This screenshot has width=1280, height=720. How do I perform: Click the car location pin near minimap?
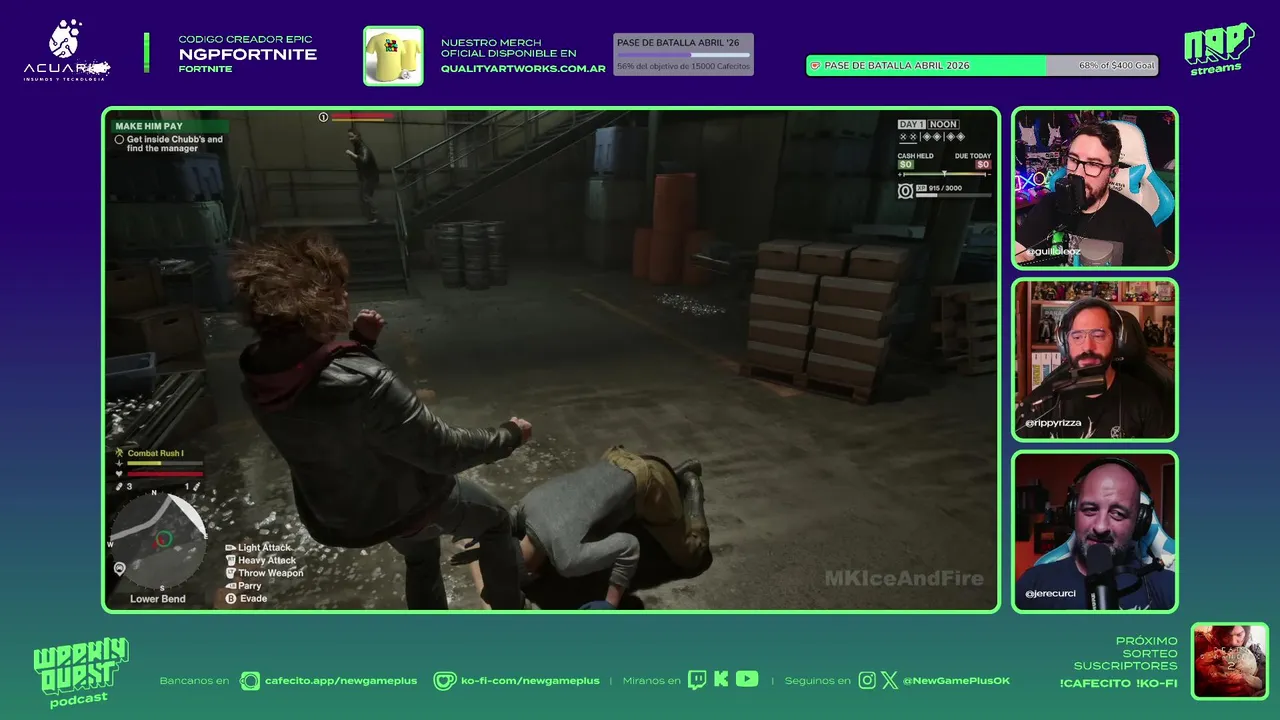click(120, 568)
